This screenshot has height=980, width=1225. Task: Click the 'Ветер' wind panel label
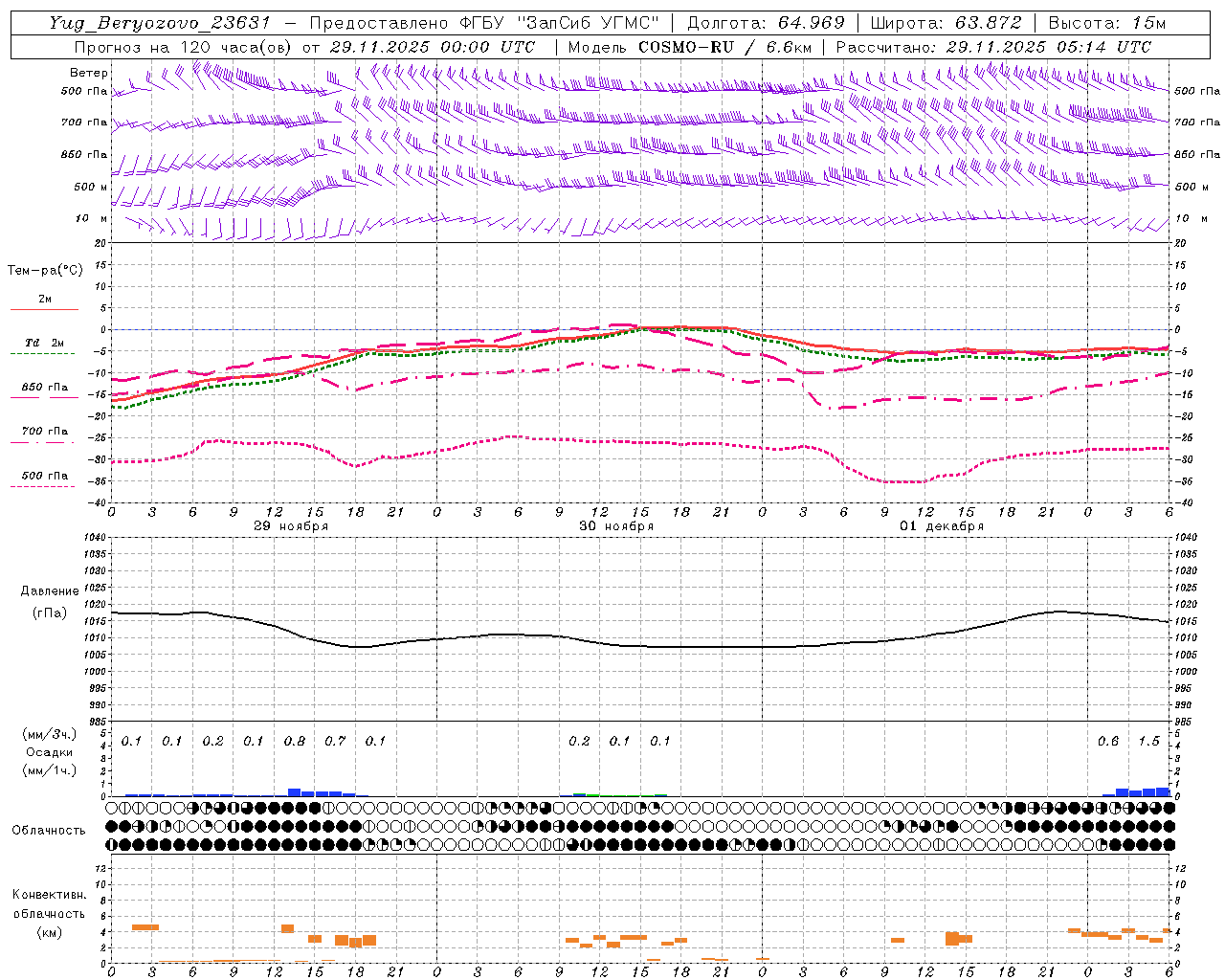click(89, 73)
